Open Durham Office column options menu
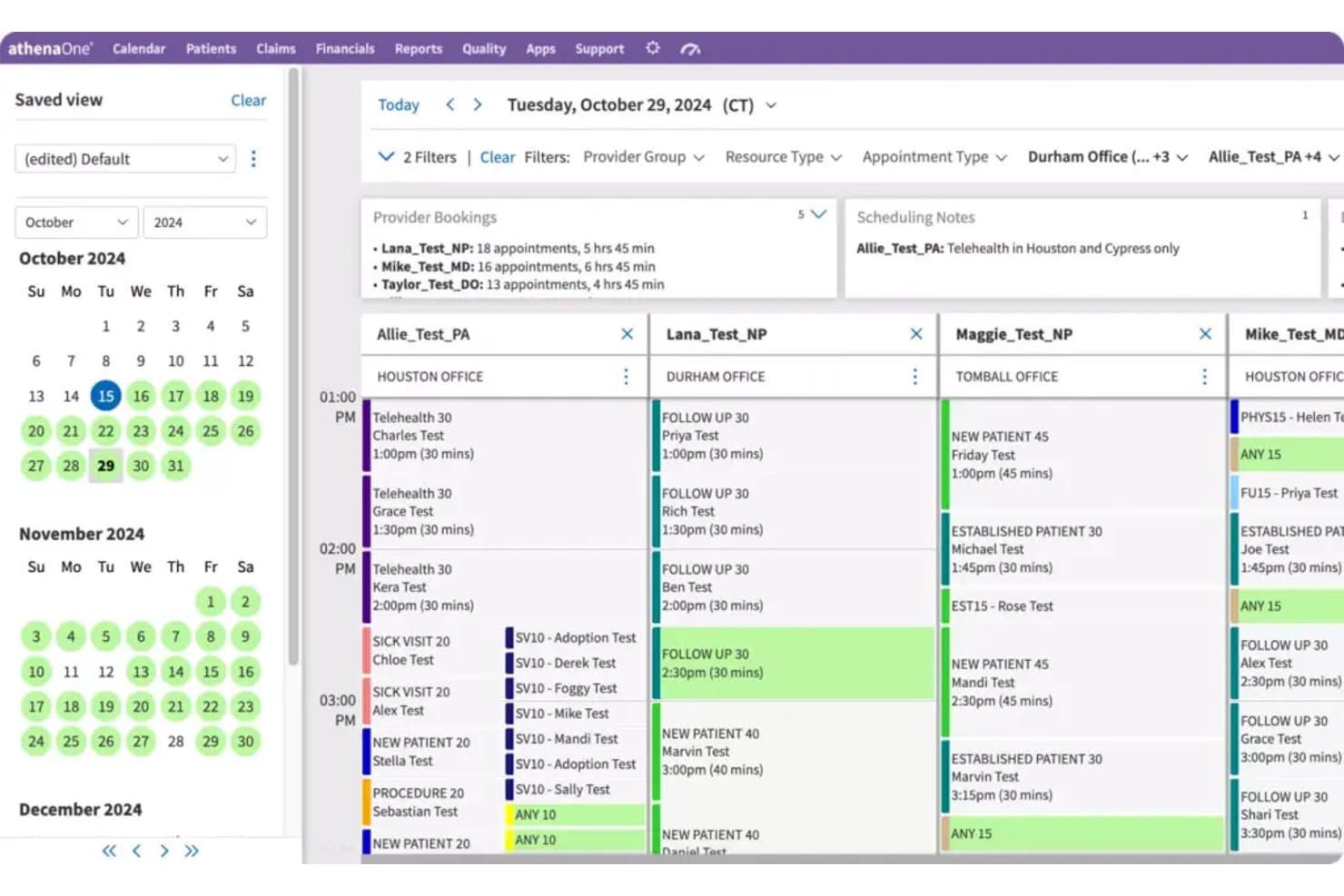 (914, 377)
